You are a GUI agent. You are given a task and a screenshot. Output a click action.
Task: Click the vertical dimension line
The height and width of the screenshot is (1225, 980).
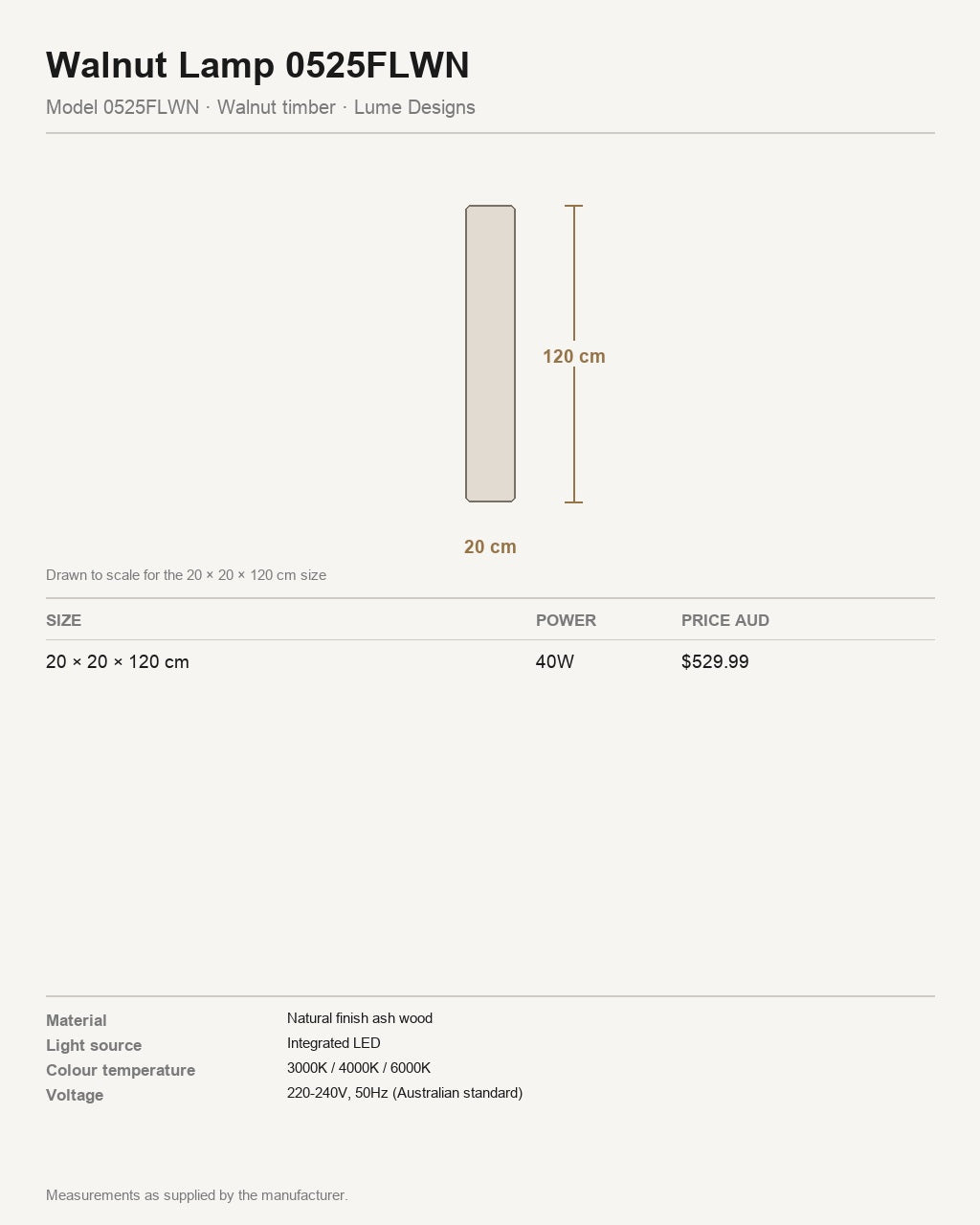[574, 353]
